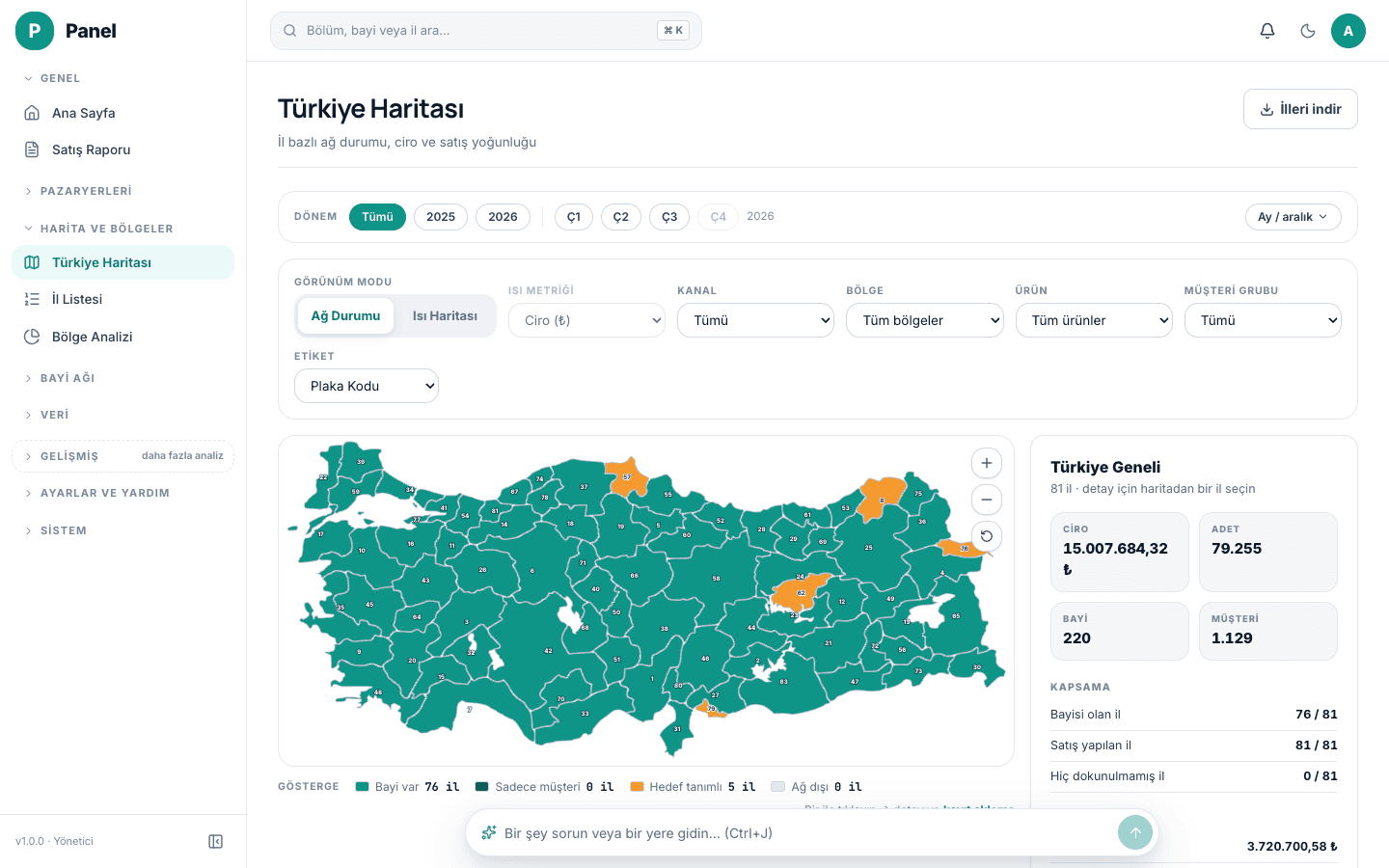
Task: Open the Ürün dropdown
Action: pos(1094,320)
